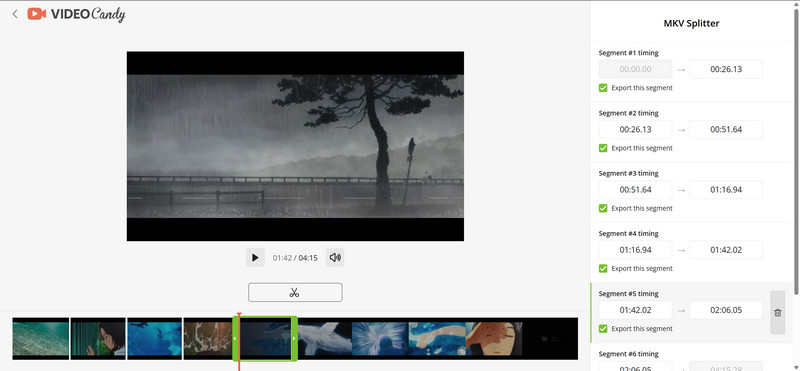Edit Segment #2 end time 00:51.64
Viewport: 800px width, 371px height.
coord(726,130)
